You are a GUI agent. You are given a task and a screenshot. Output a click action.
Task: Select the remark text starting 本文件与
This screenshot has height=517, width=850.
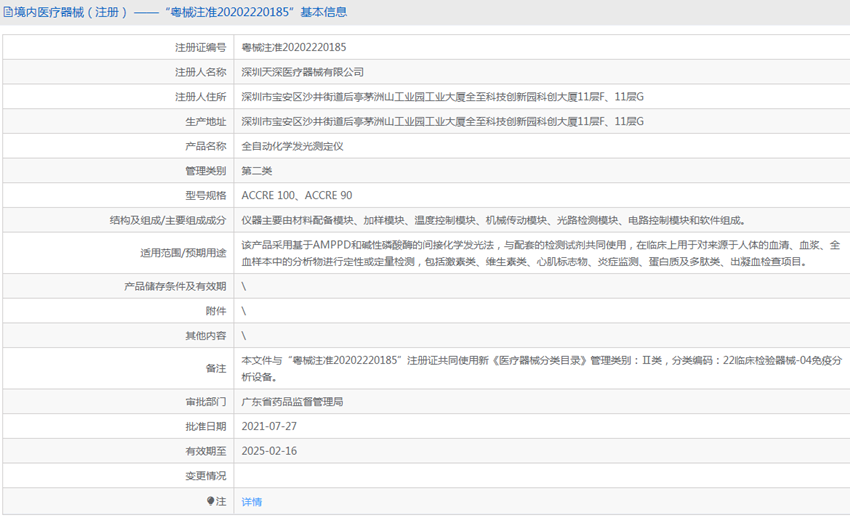coord(542,369)
